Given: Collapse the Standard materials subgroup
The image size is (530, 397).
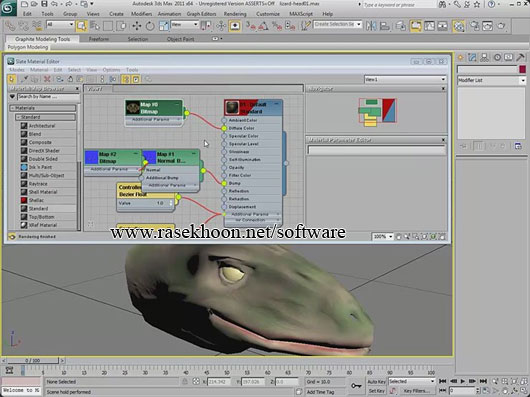Looking at the screenshot, I should 46,117.
